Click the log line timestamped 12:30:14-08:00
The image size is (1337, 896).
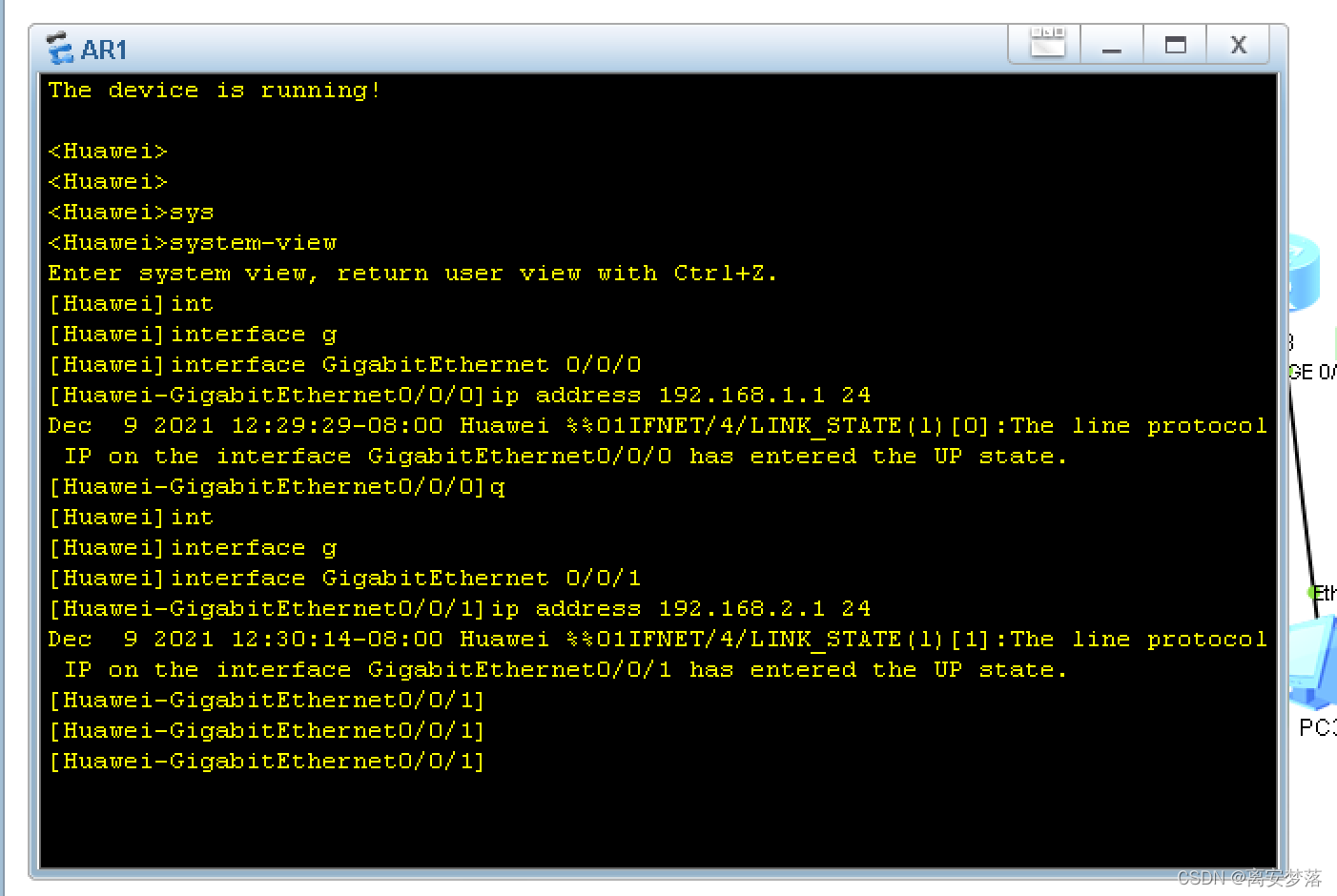pyautogui.click(x=658, y=640)
